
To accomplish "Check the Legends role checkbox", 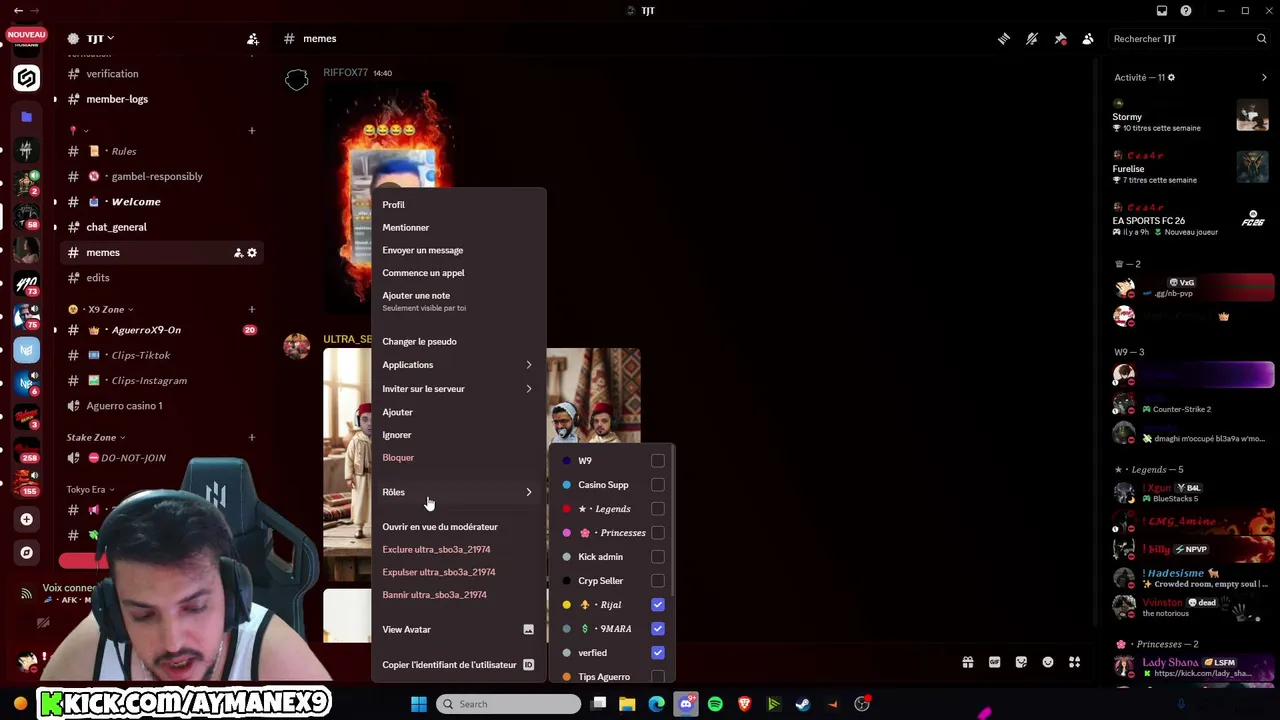I will [x=658, y=509].
